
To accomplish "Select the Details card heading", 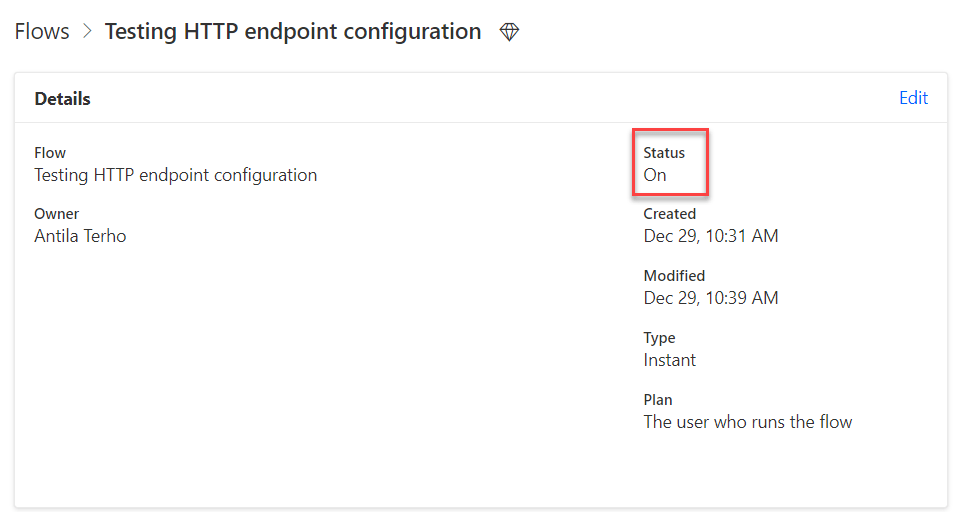I will [x=63, y=99].
